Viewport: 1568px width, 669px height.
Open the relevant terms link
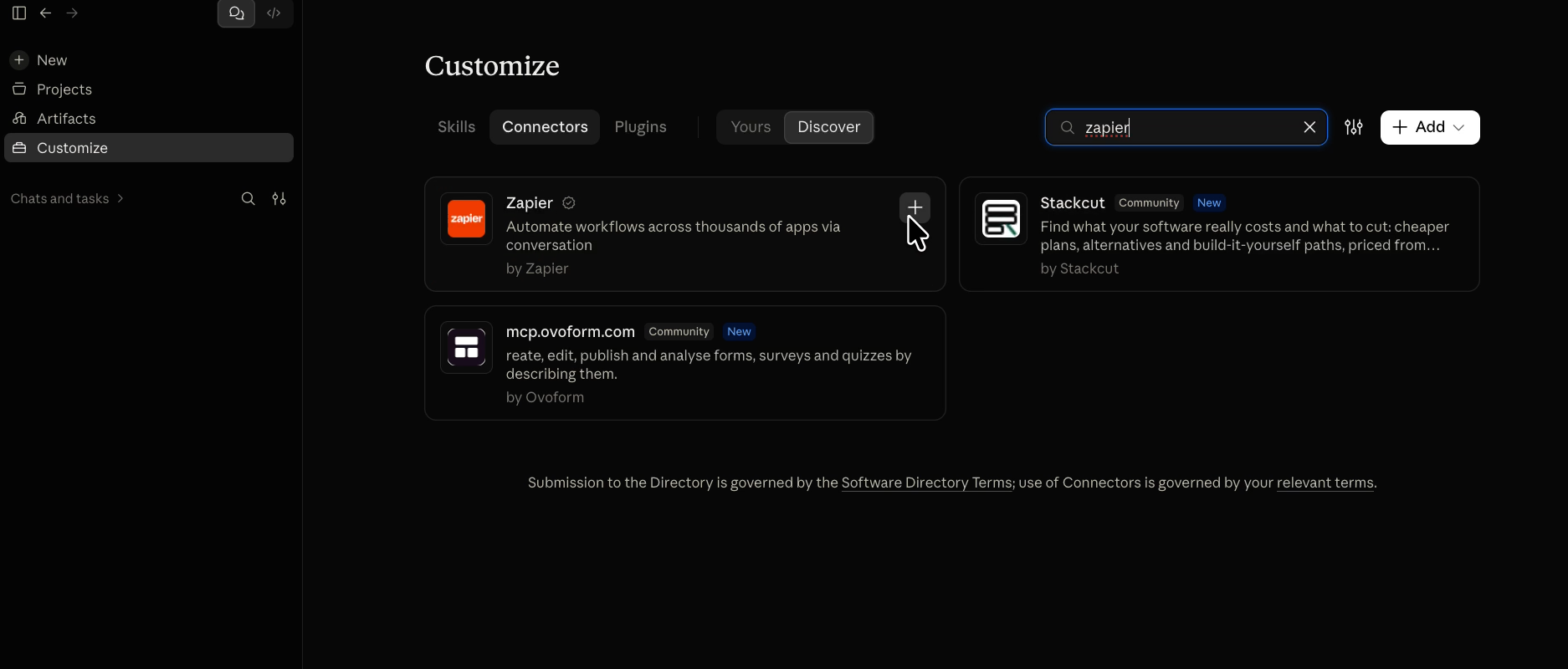(1325, 483)
